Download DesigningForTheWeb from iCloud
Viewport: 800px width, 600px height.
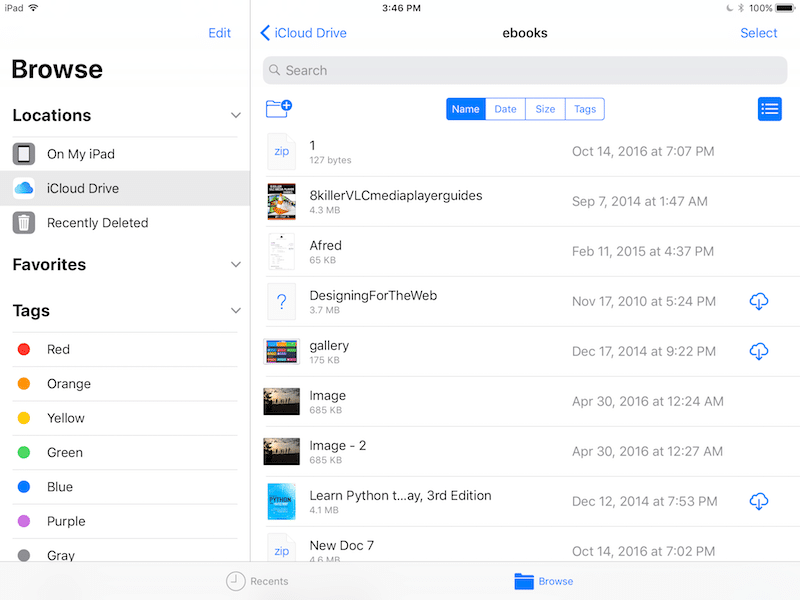758,301
